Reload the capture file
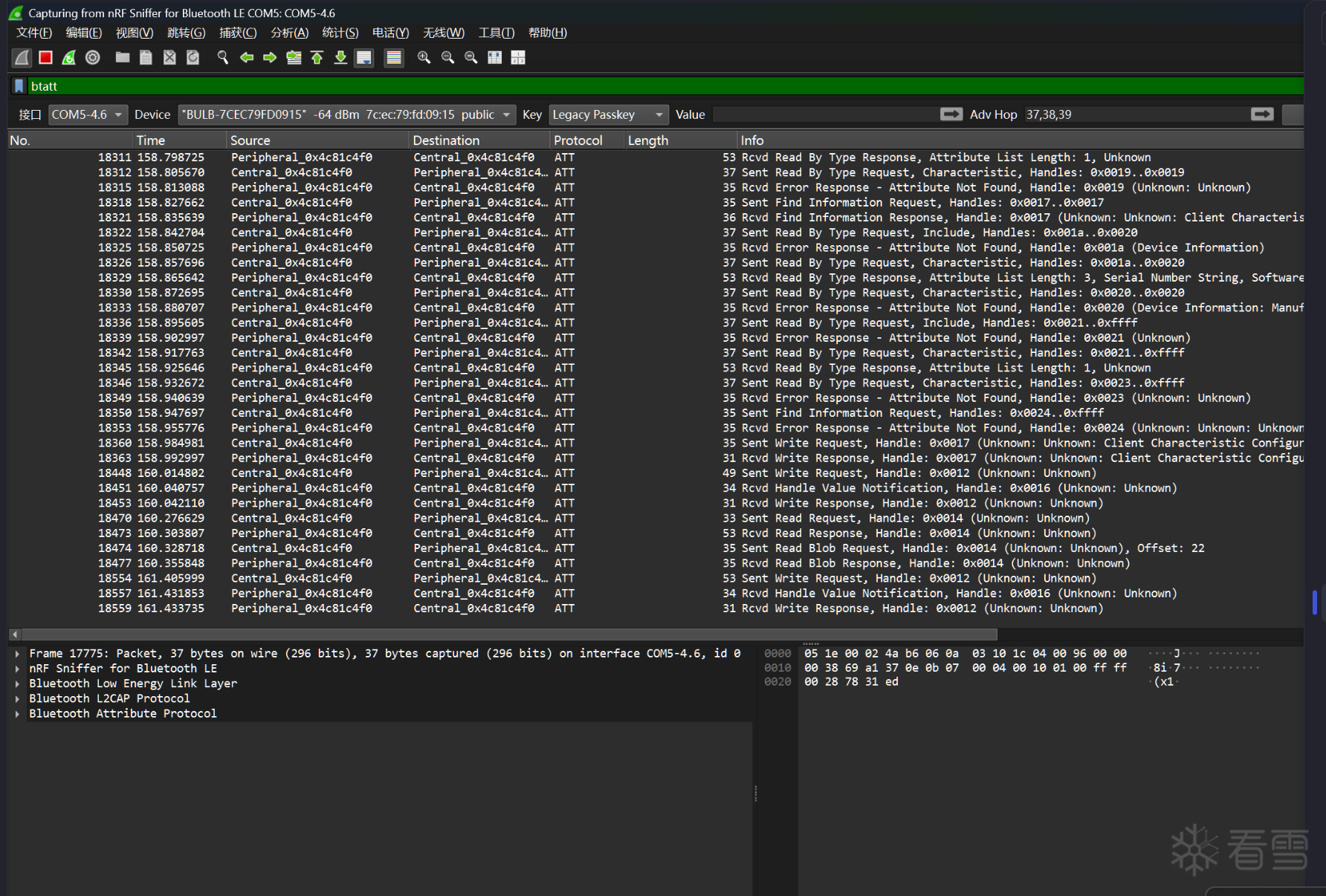 [x=193, y=57]
